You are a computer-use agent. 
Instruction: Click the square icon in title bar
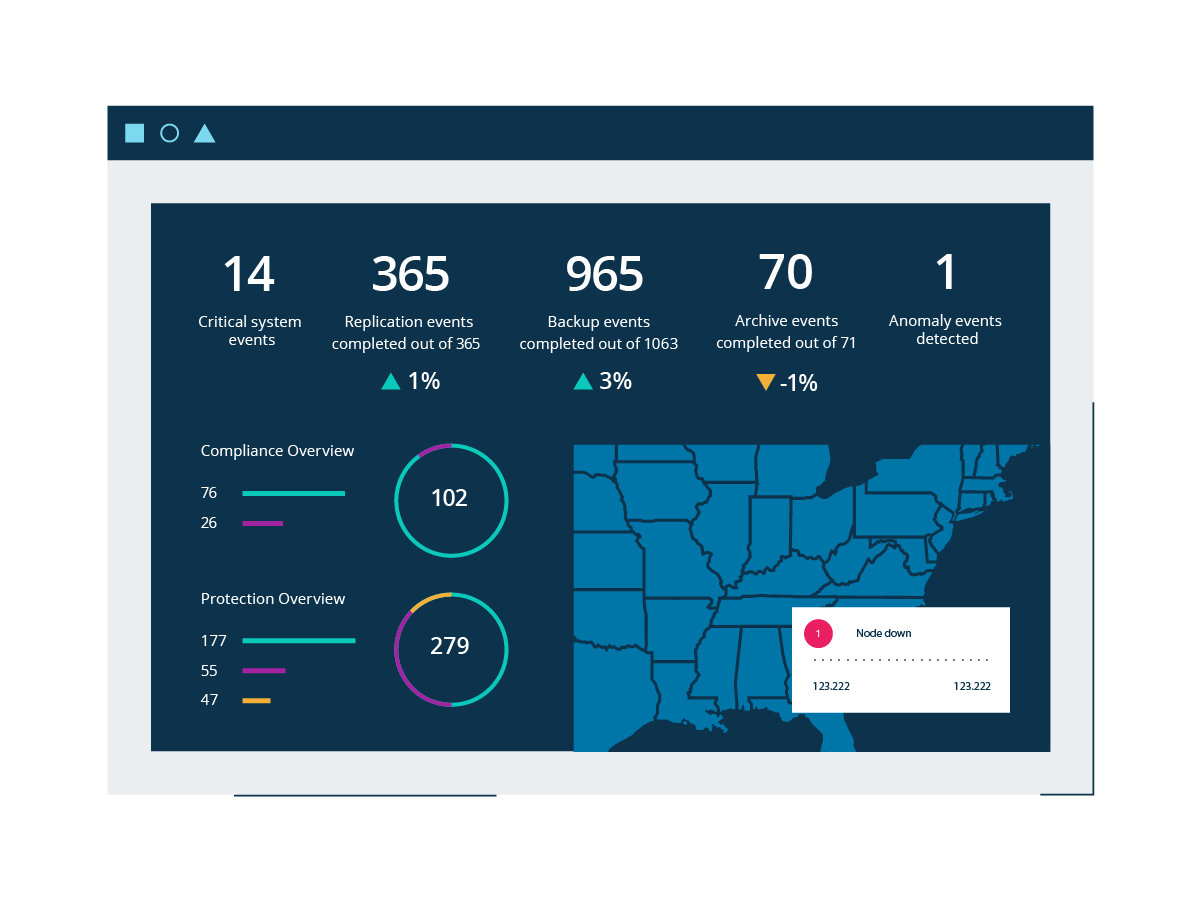pyautogui.click(x=134, y=133)
